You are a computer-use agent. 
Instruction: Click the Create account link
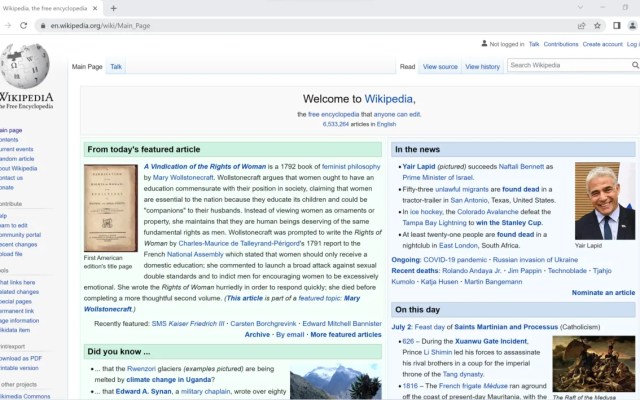click(602, 44)
